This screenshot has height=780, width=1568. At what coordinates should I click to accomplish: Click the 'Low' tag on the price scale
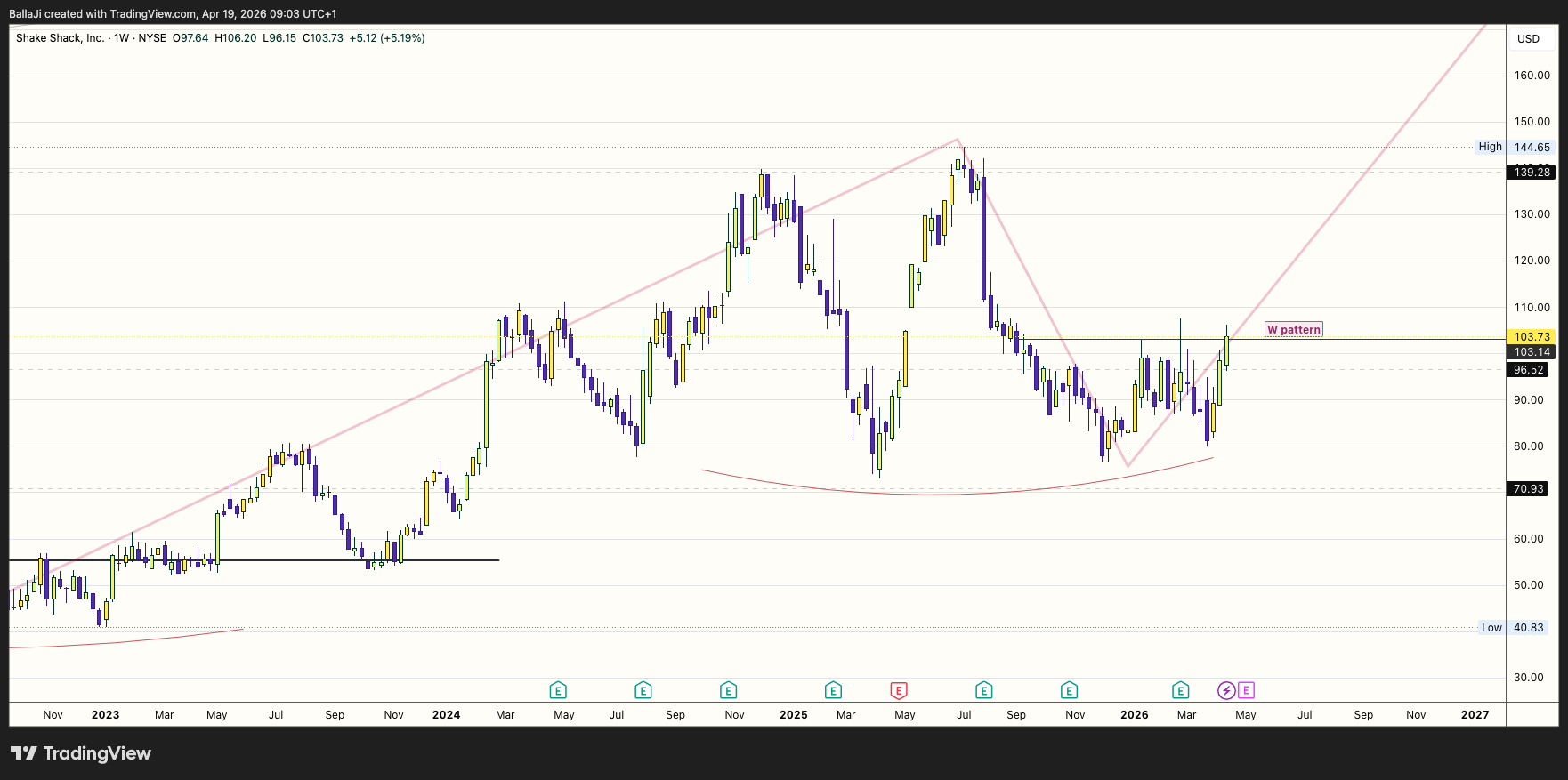1491,627
